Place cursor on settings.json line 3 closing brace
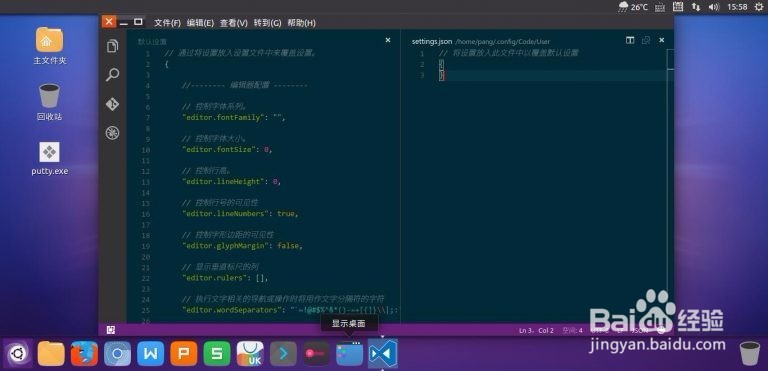The height and width of the screenshot is (371, 768). pos(442,75)
